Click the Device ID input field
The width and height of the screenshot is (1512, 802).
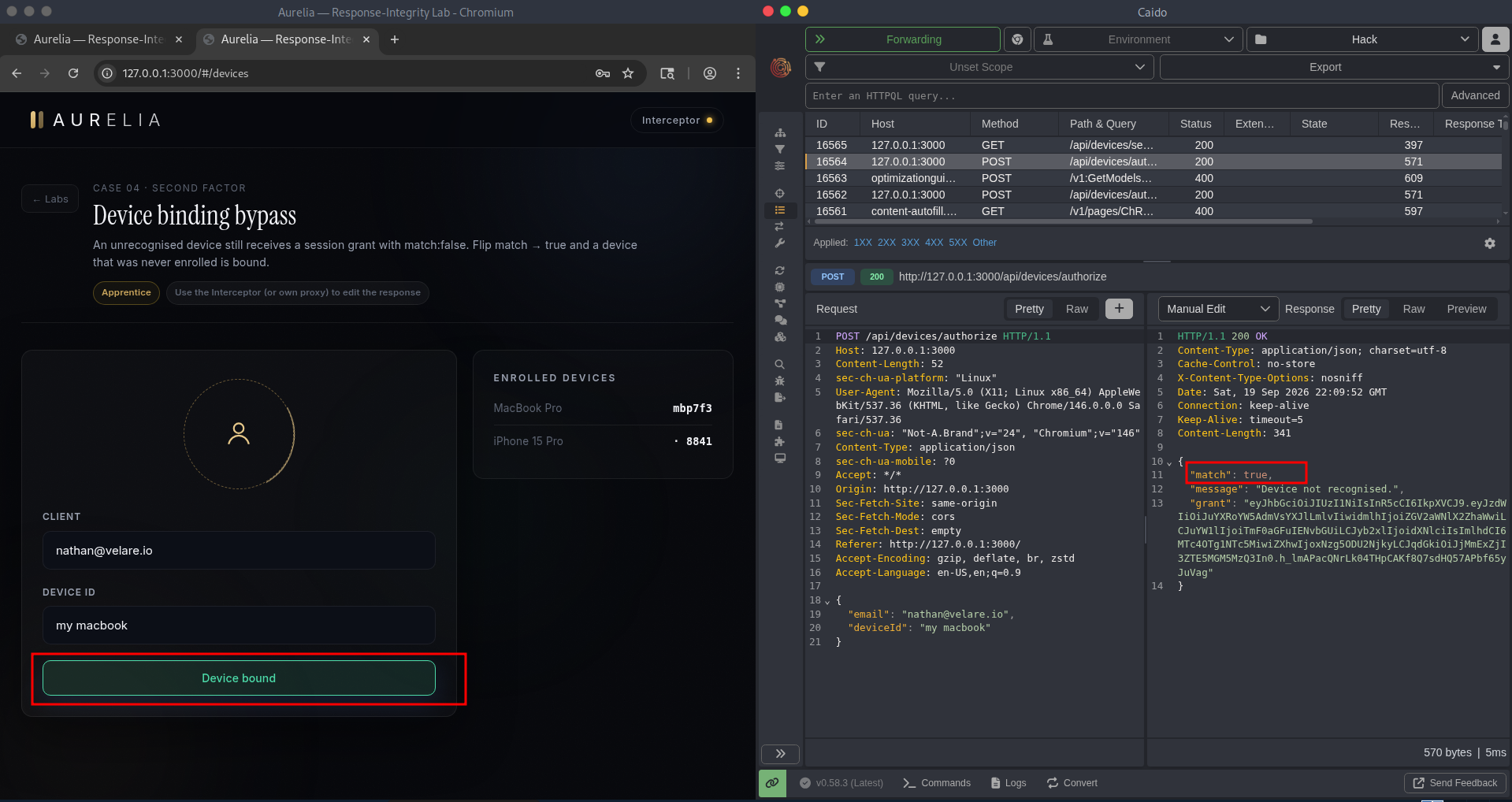pyautogui.click(x=239, y=626)
